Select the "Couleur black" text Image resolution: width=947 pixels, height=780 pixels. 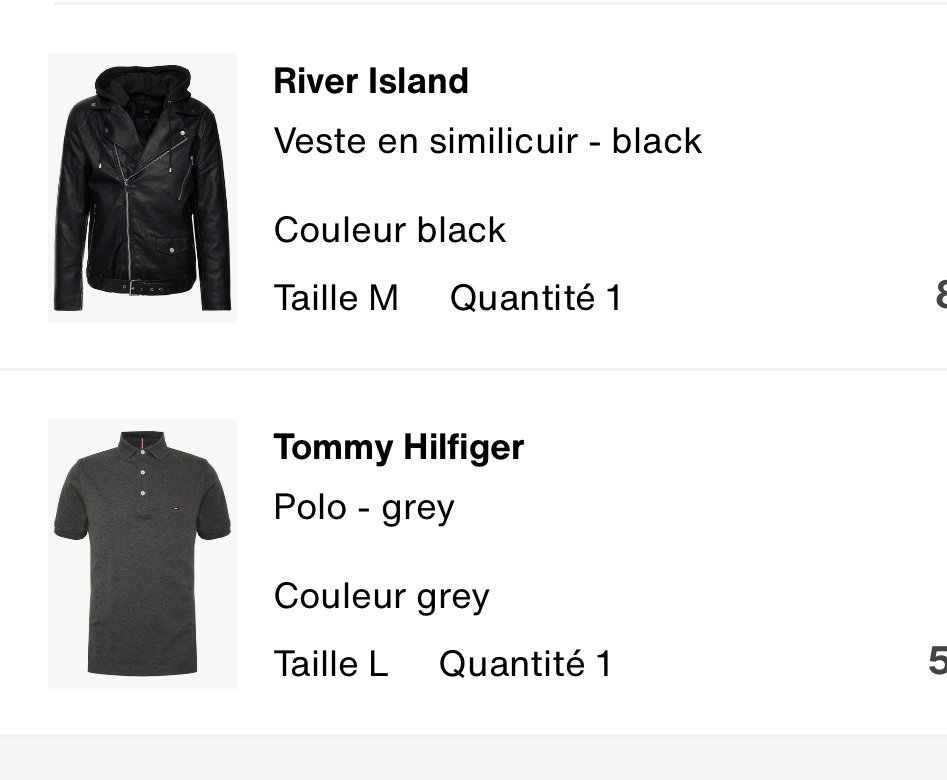point(390,230)
